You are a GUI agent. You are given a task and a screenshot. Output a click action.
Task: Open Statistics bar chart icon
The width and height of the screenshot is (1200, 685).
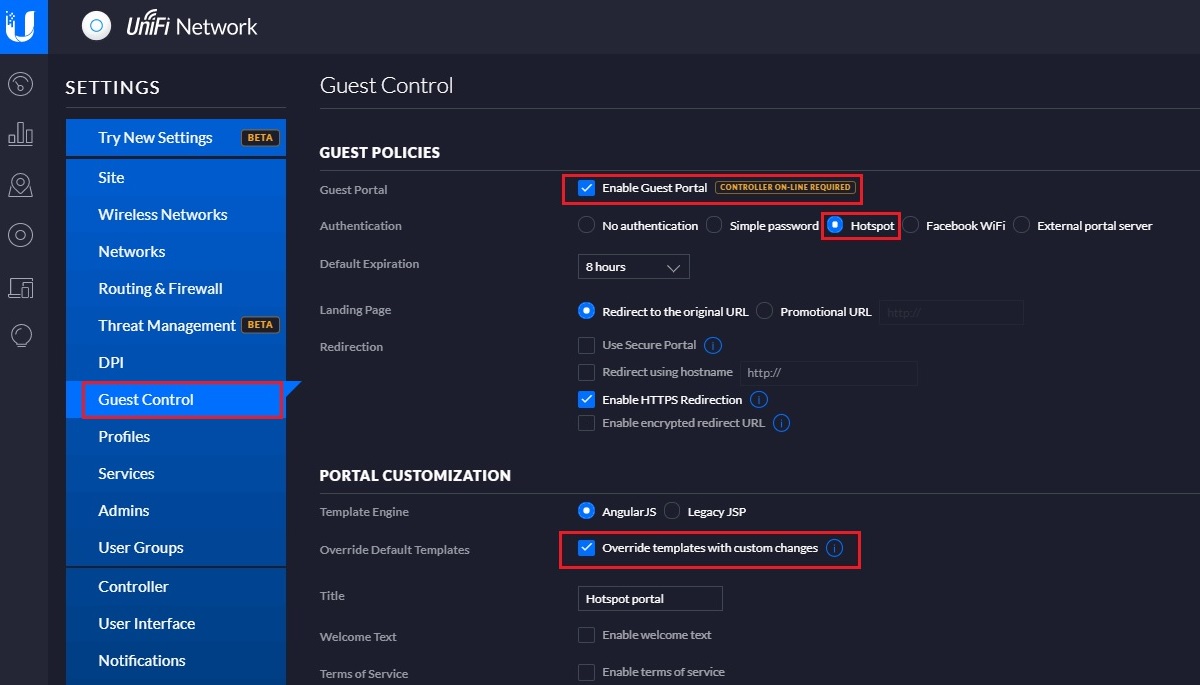coord(21,134)
